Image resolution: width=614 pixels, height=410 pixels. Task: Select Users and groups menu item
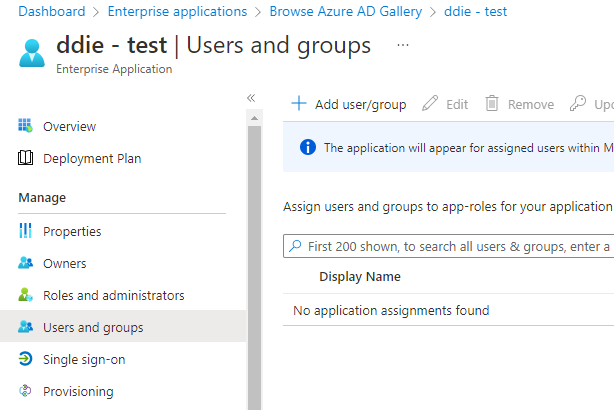click(x=123, y=327)
